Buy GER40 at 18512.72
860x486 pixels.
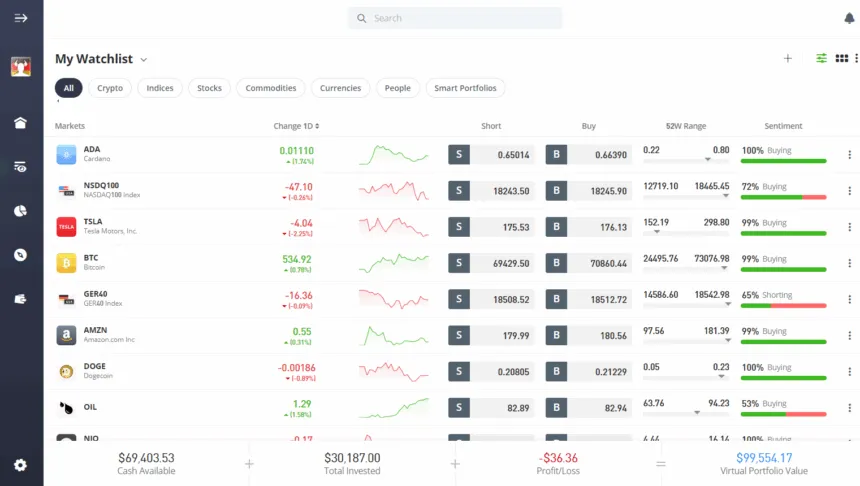point(589,299)
